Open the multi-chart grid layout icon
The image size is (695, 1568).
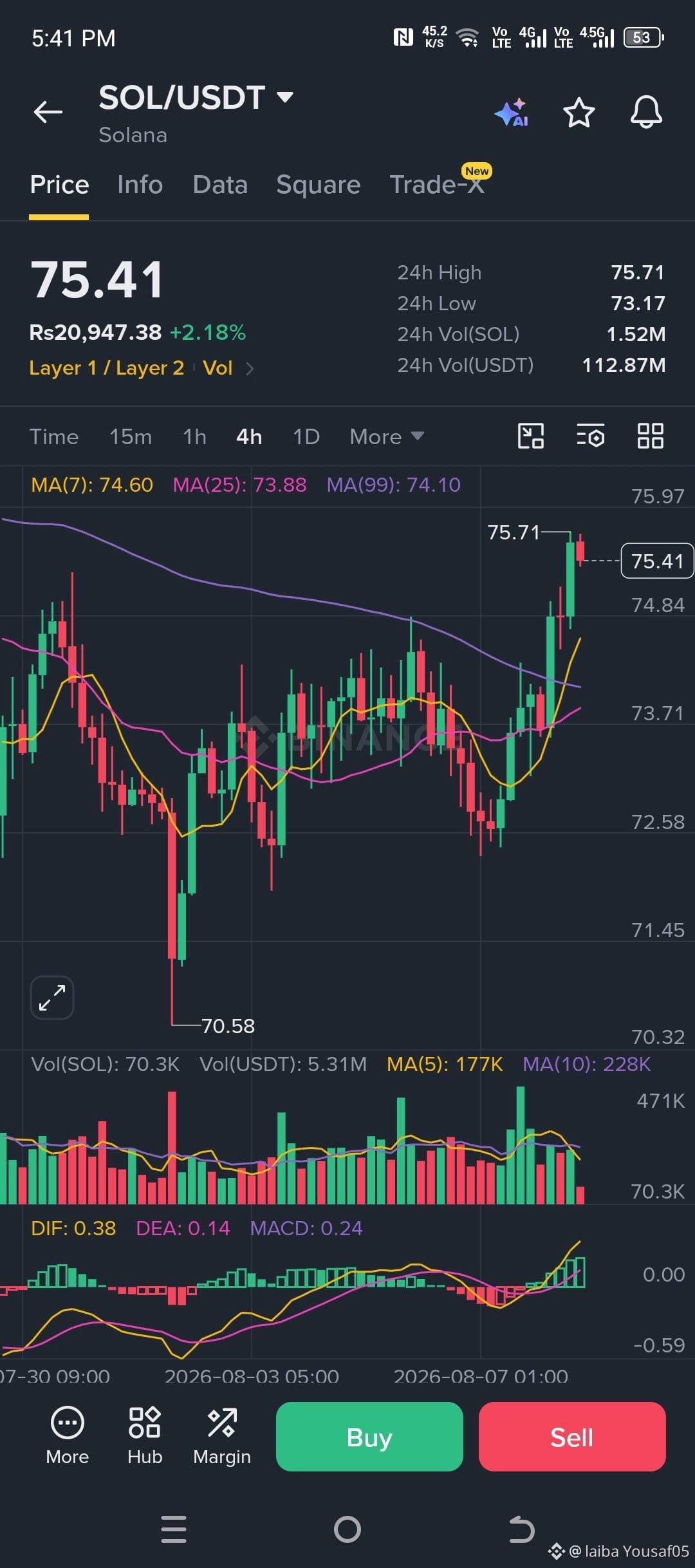pyautogui.click(x=650, y=436)
